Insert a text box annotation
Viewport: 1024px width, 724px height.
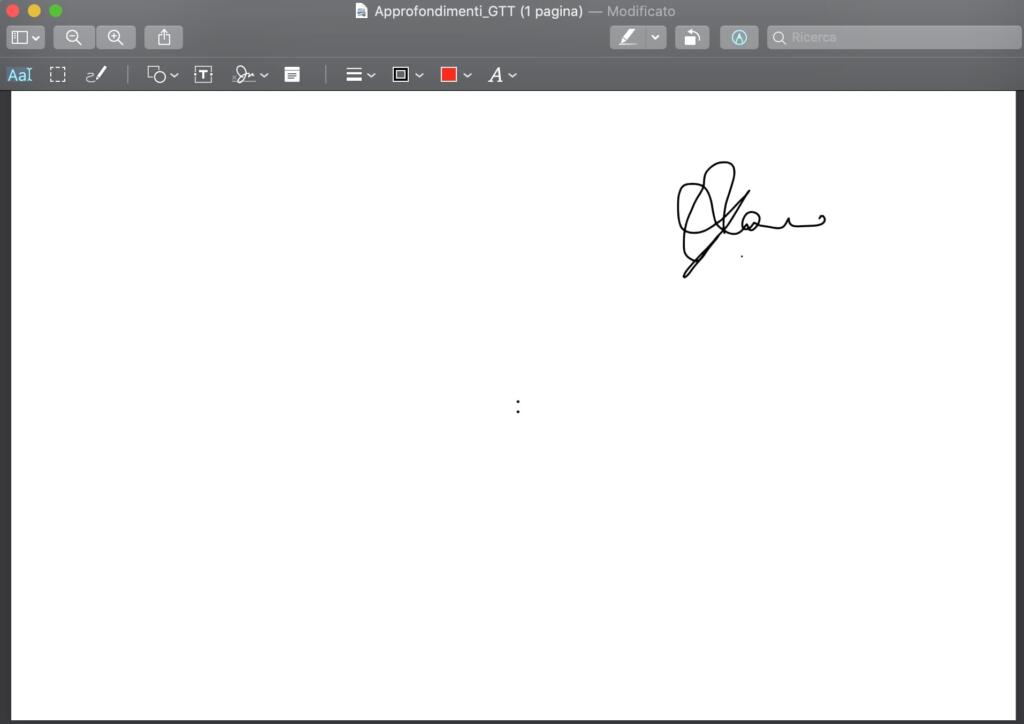point(203,75)
